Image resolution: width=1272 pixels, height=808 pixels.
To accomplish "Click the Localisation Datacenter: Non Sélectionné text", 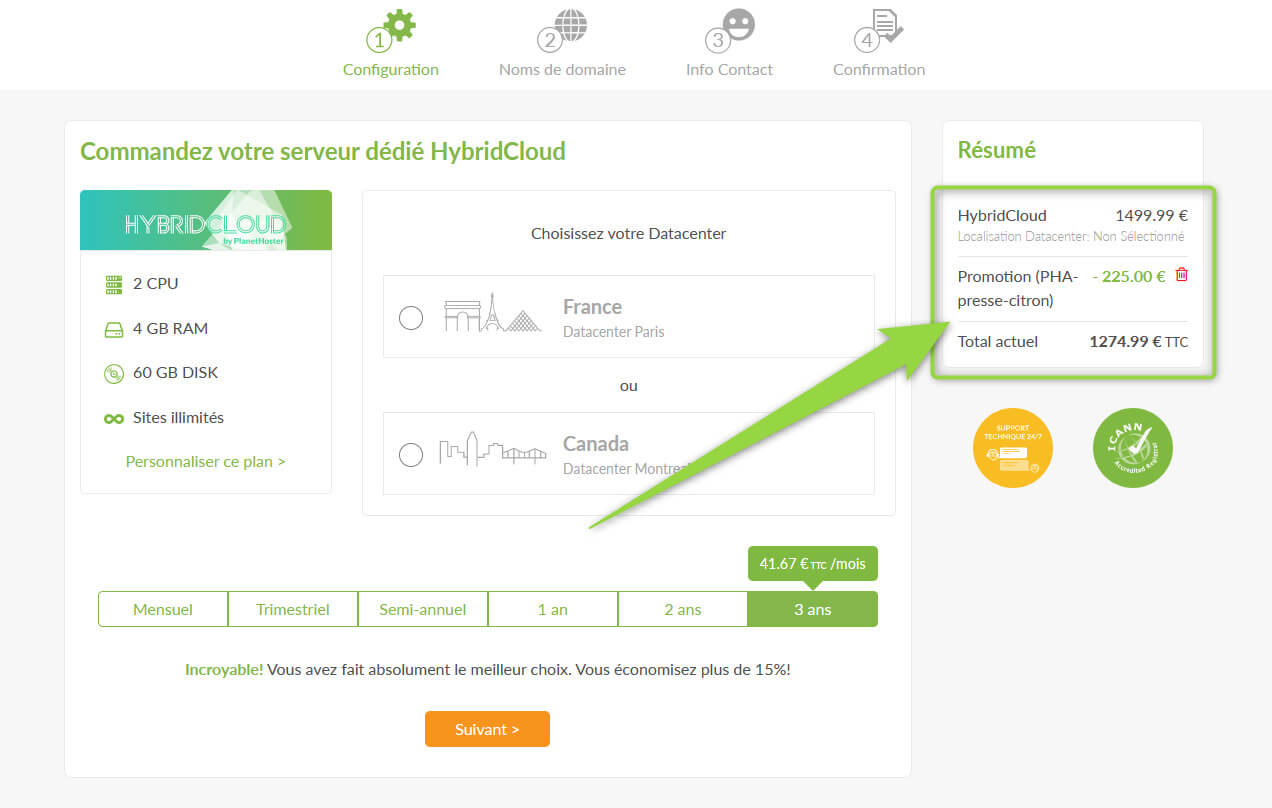I will pyautogui.click(x=1071, y=237).
